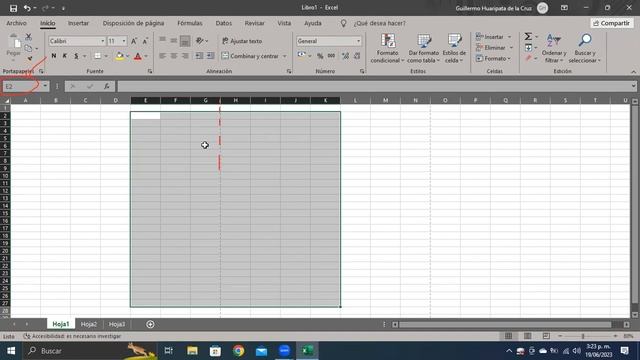Copy the selected cells
The height and width of the screenshot is (360, 640).
[x=28, y=48]
